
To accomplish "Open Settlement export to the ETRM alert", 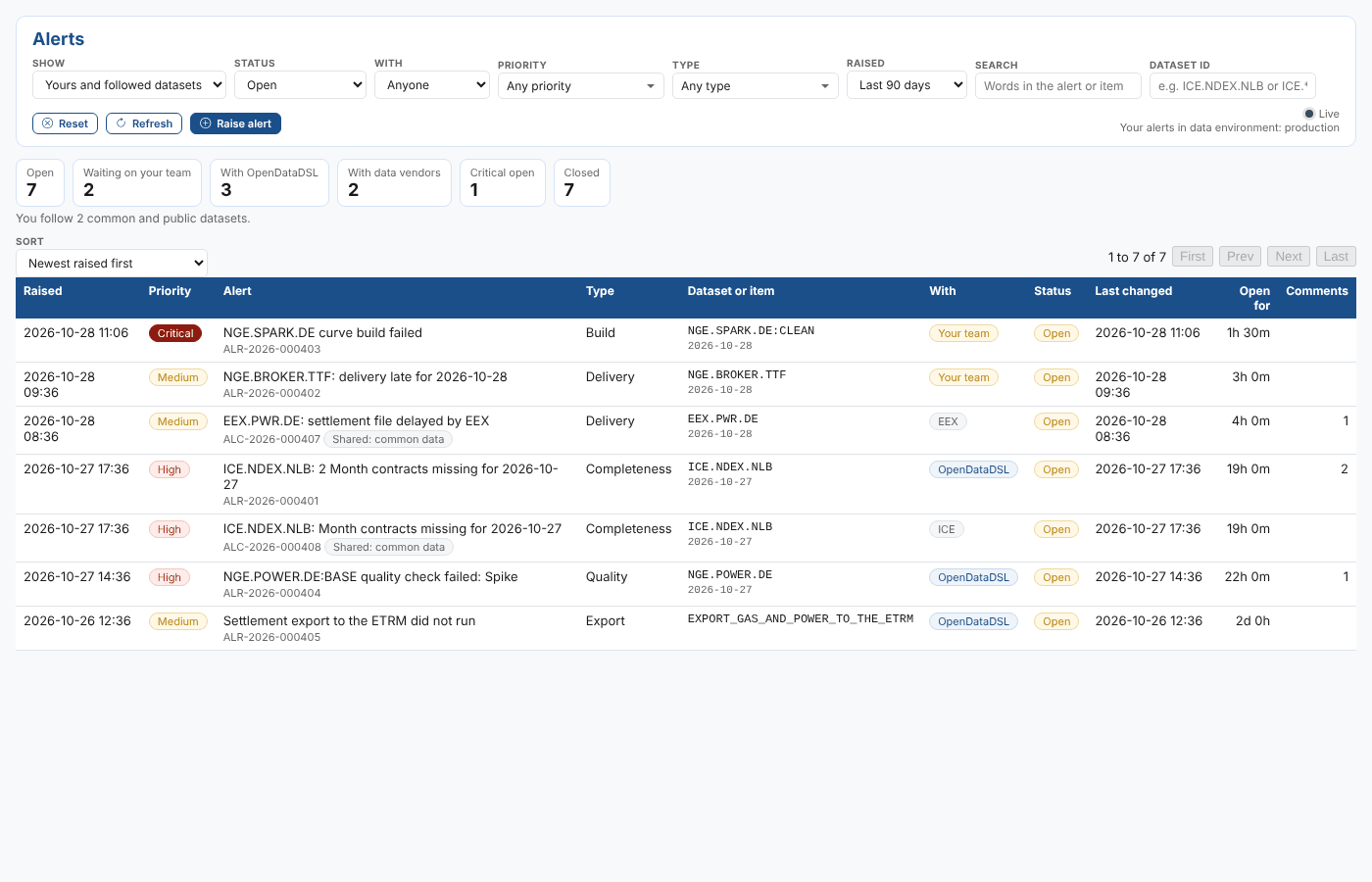I will 349,620.
